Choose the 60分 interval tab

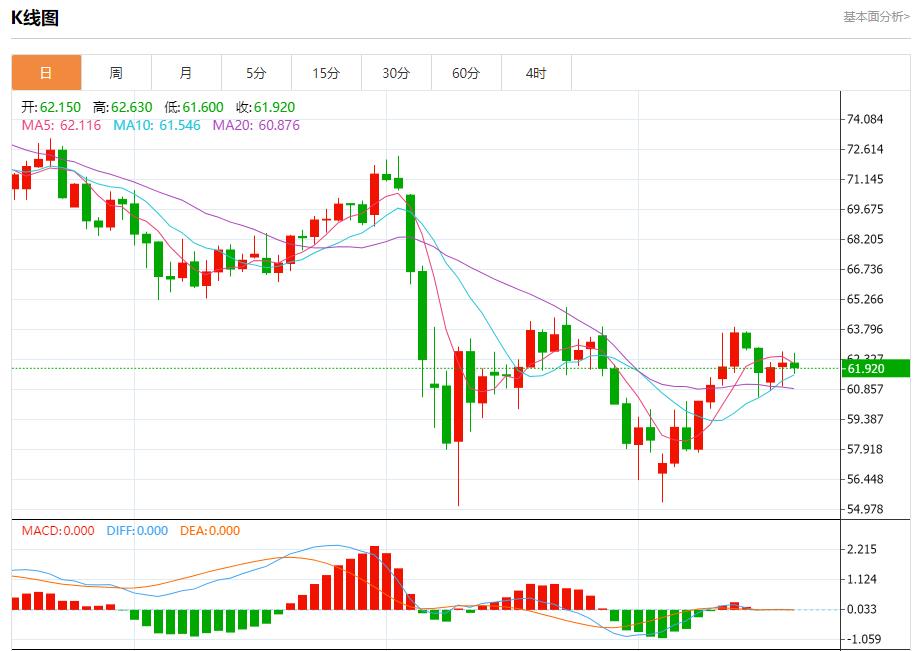466,73
